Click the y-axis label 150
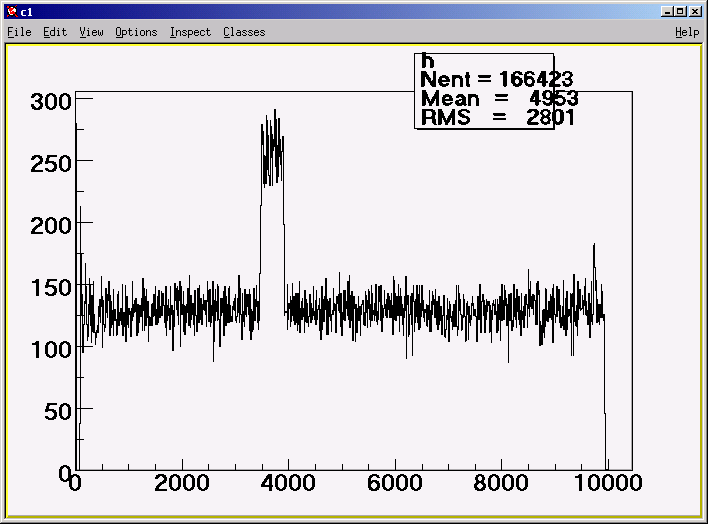Screen dimensions: 708x524 [51, 288]
